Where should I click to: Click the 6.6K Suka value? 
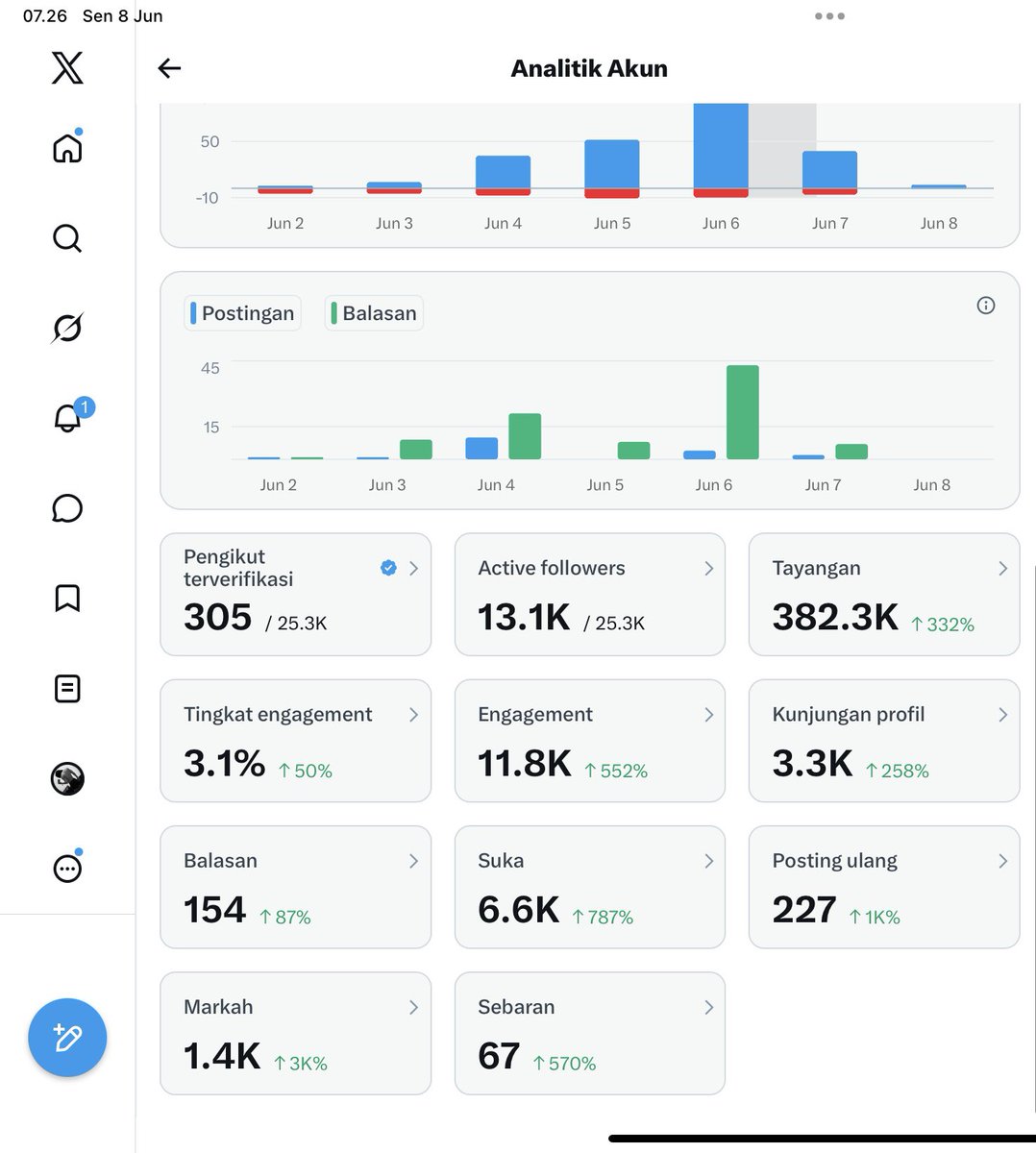coord(519,910)
